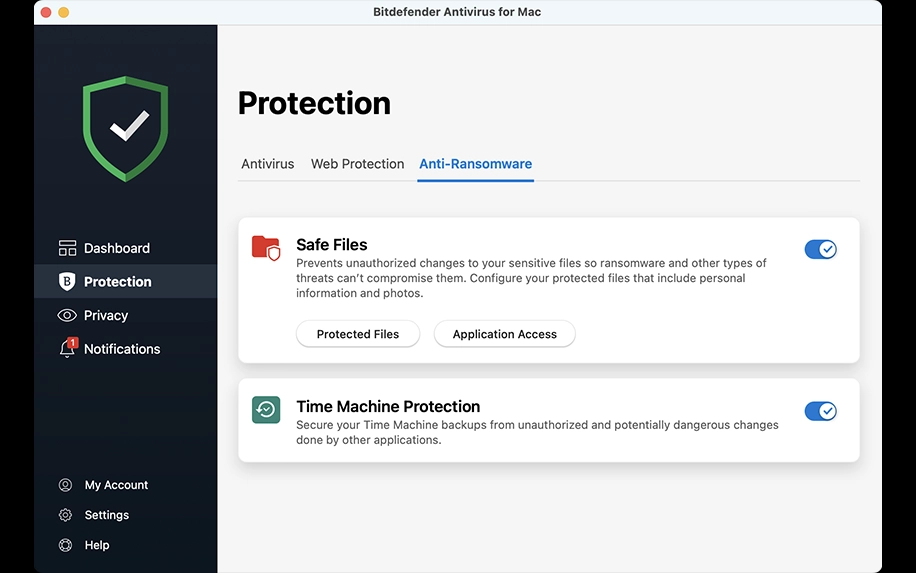
Task: Open Help from the sidebar
Action: [x=97, y=545]
